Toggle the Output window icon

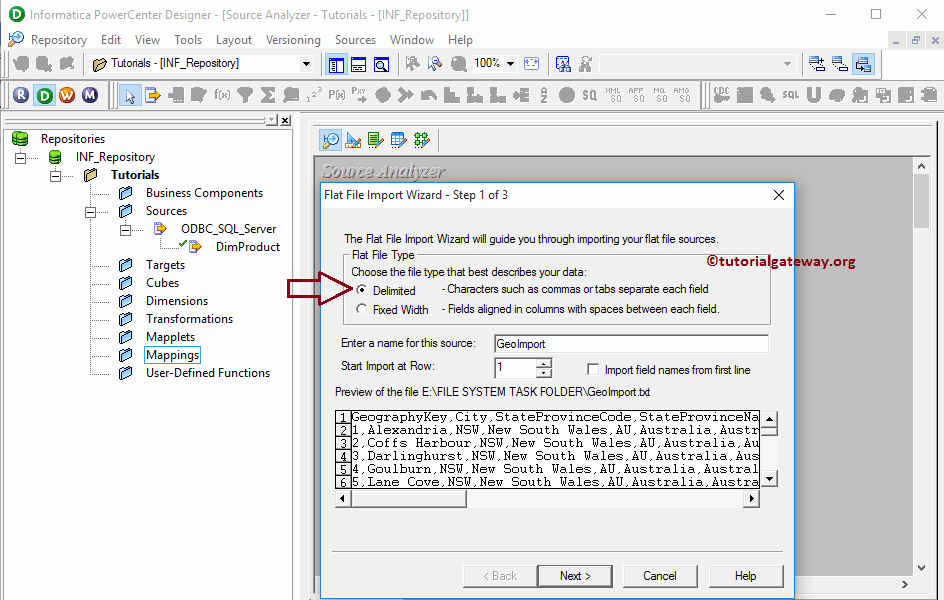[359, 64]
